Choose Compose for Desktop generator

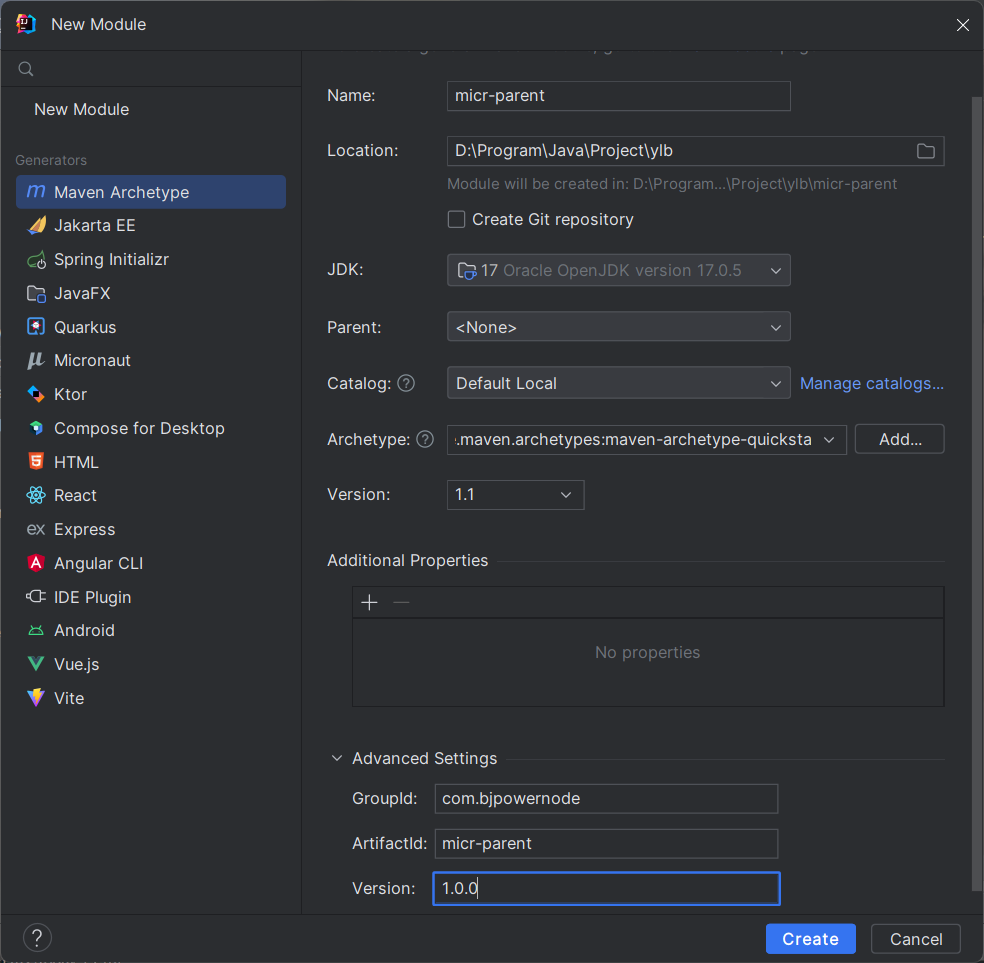click(139, 428)
